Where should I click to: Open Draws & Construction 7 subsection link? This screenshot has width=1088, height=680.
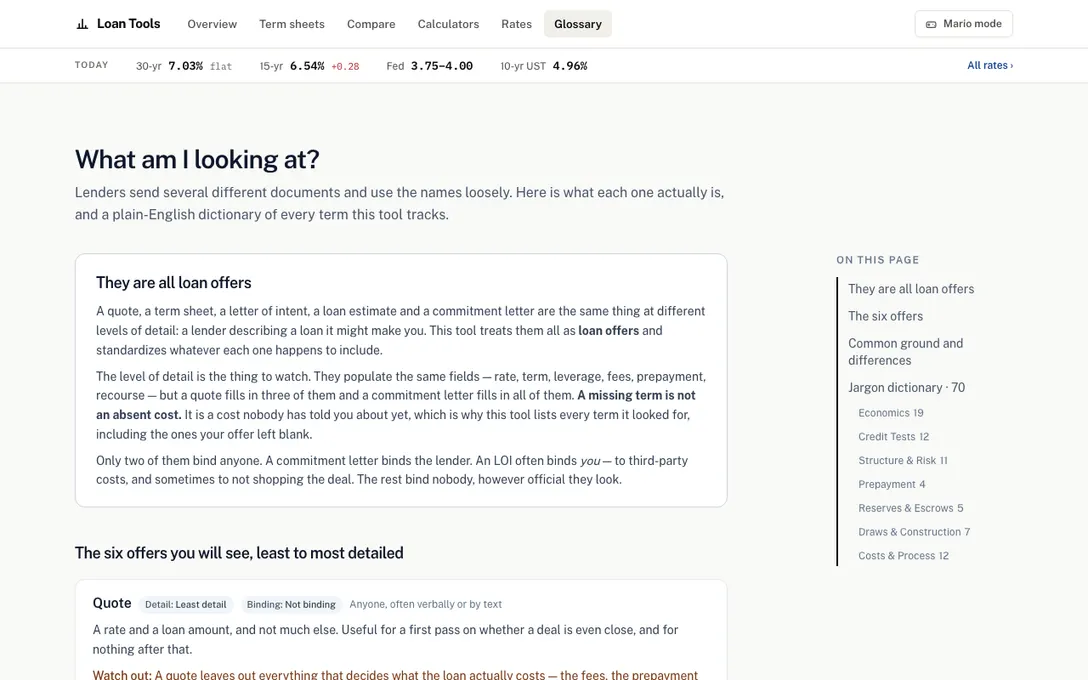[x=914, y=532]
